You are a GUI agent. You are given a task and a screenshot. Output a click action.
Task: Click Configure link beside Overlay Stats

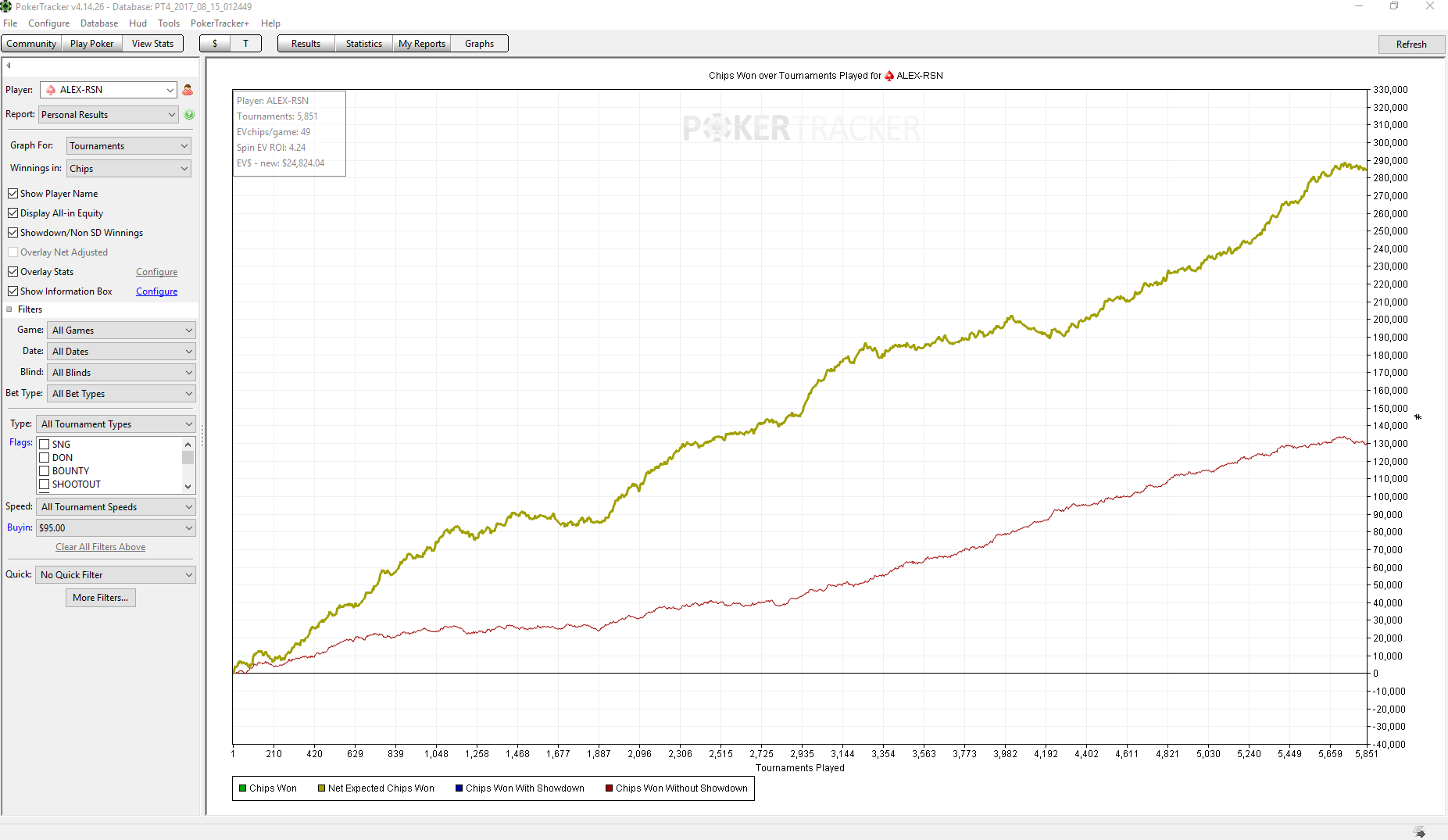coord(156,272)
